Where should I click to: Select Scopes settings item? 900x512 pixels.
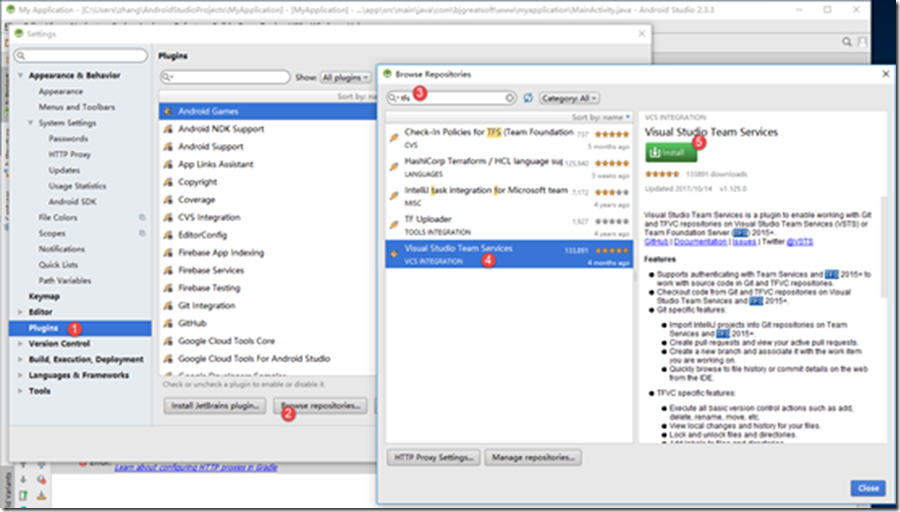pos(52,234)
